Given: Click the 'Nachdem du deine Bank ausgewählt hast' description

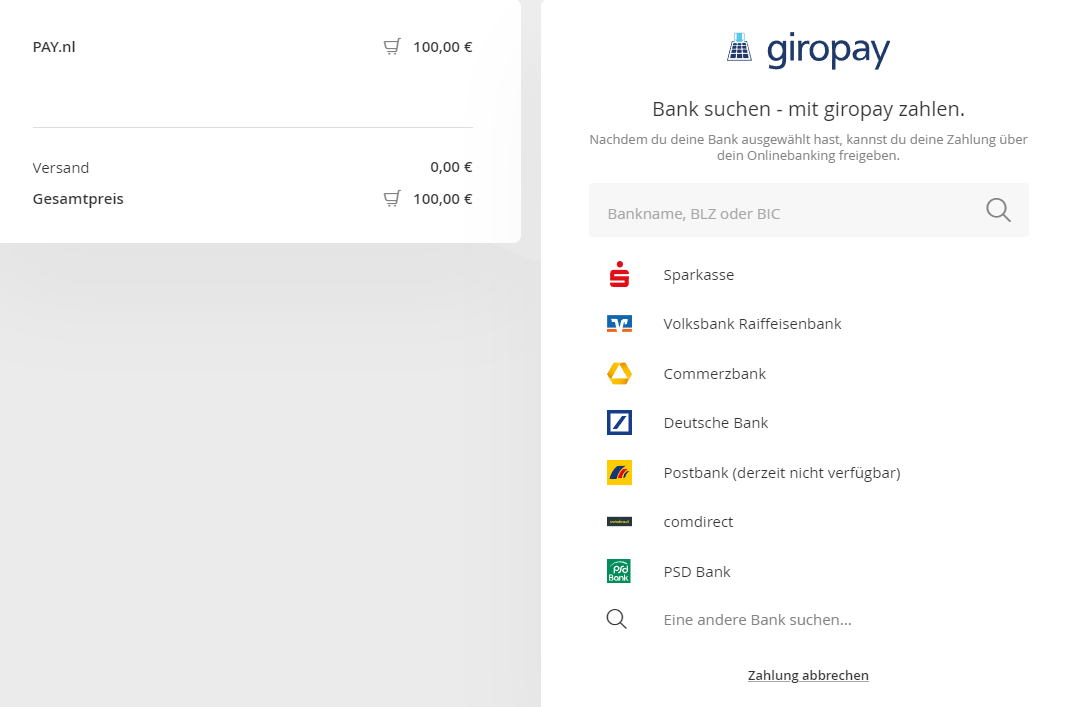Looking at the screenshot, I should pos(808,147).
